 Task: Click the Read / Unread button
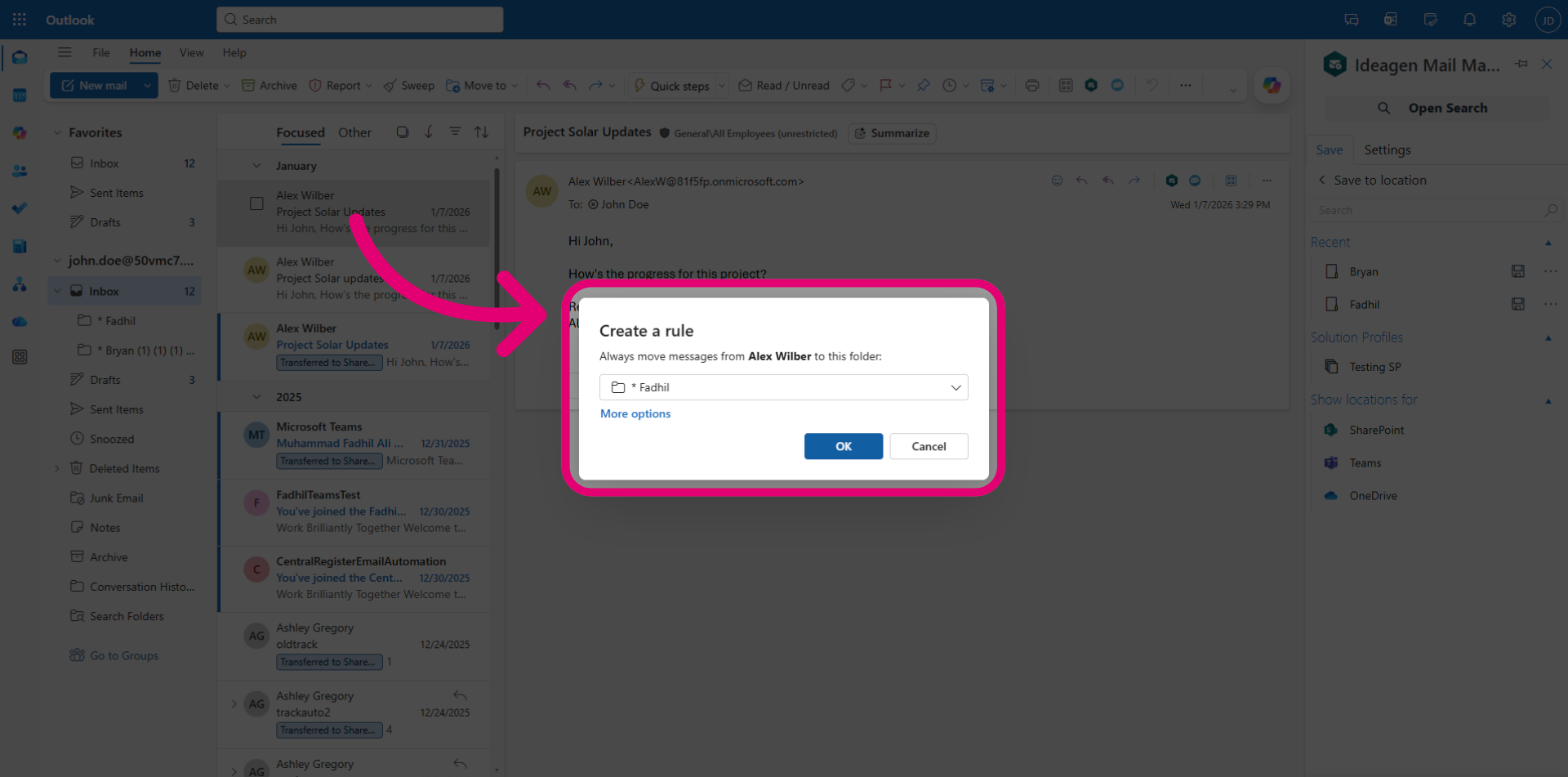784,85
